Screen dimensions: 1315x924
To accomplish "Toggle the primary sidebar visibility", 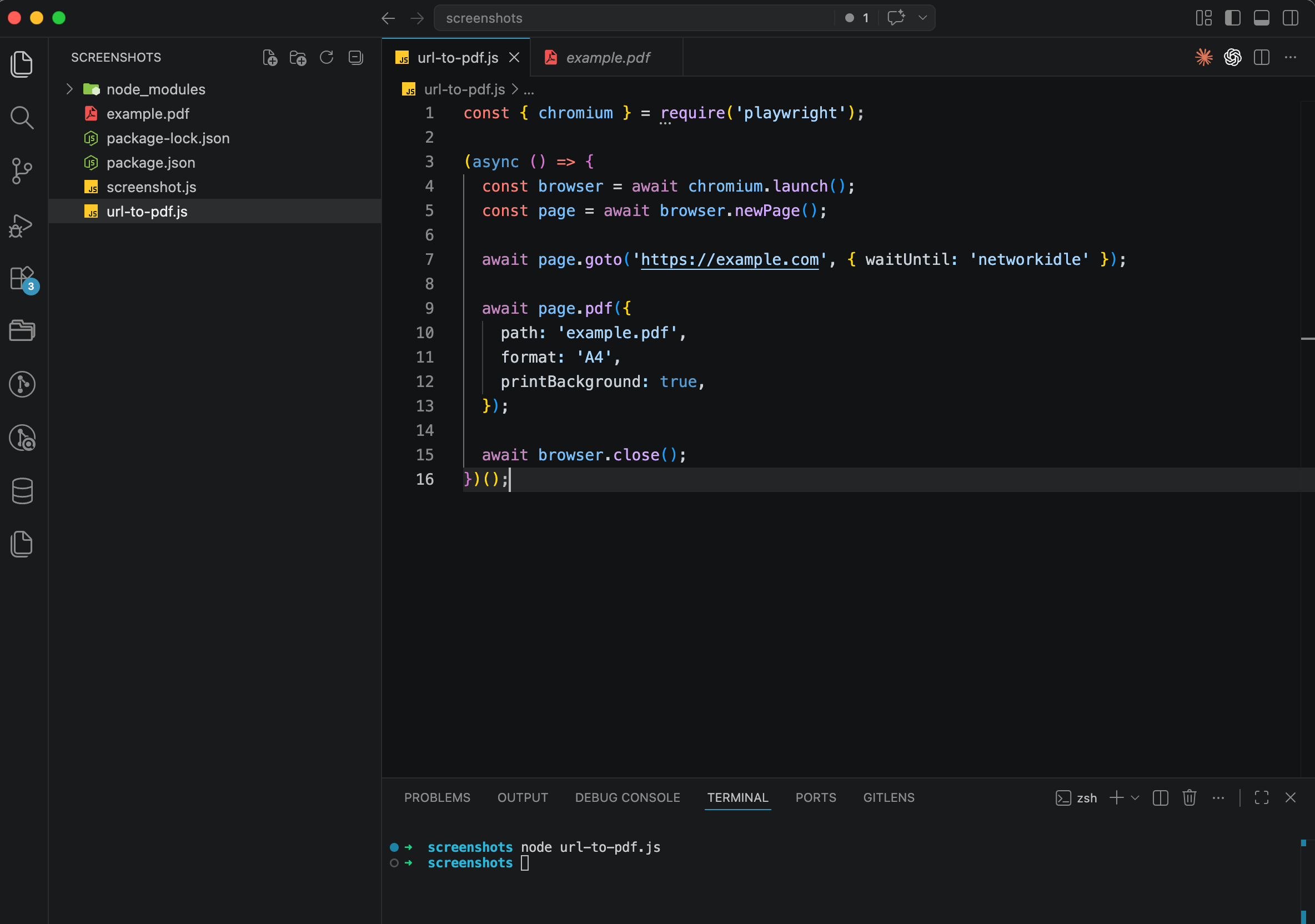I will [x=1232, y=18].
